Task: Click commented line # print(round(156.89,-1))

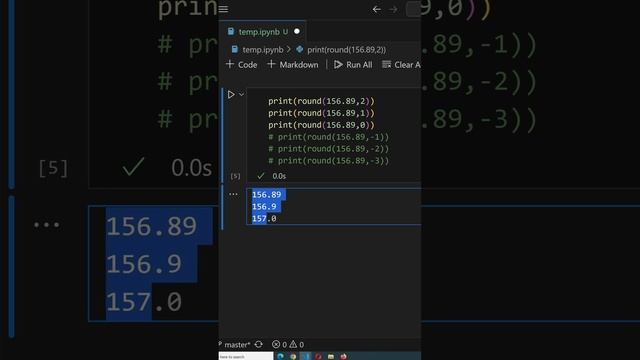Action: coord(329,137)
